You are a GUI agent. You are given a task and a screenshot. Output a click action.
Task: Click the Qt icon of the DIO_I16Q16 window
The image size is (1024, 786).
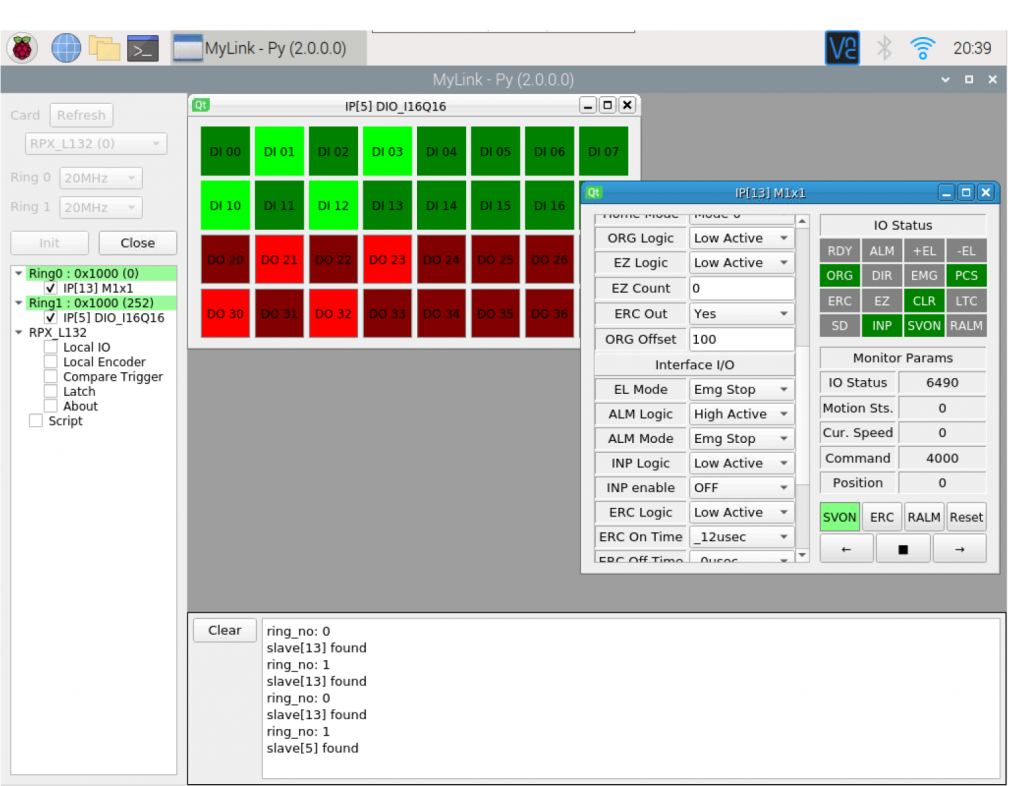(200, 106)
